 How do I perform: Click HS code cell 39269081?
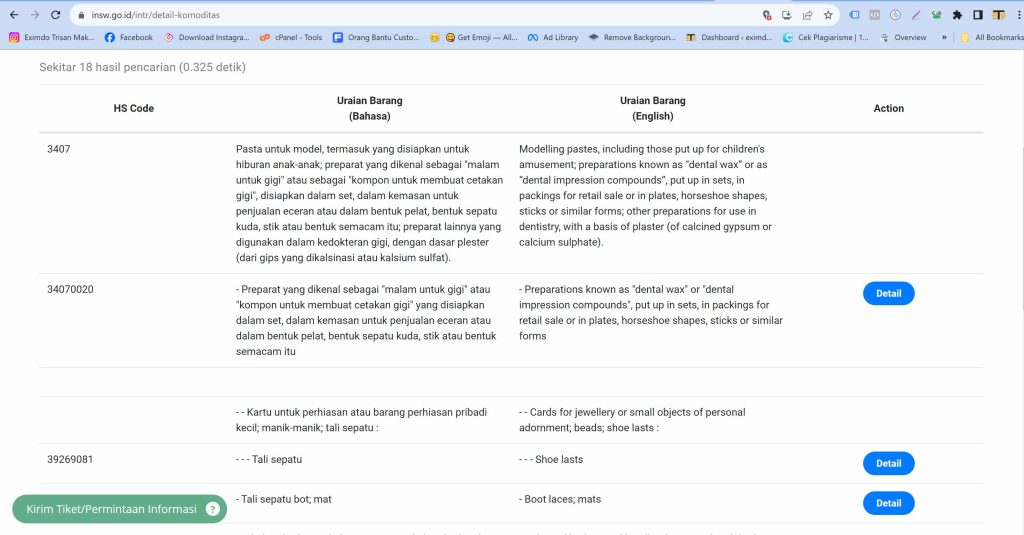pyautogui.click(x=70, y=459)
